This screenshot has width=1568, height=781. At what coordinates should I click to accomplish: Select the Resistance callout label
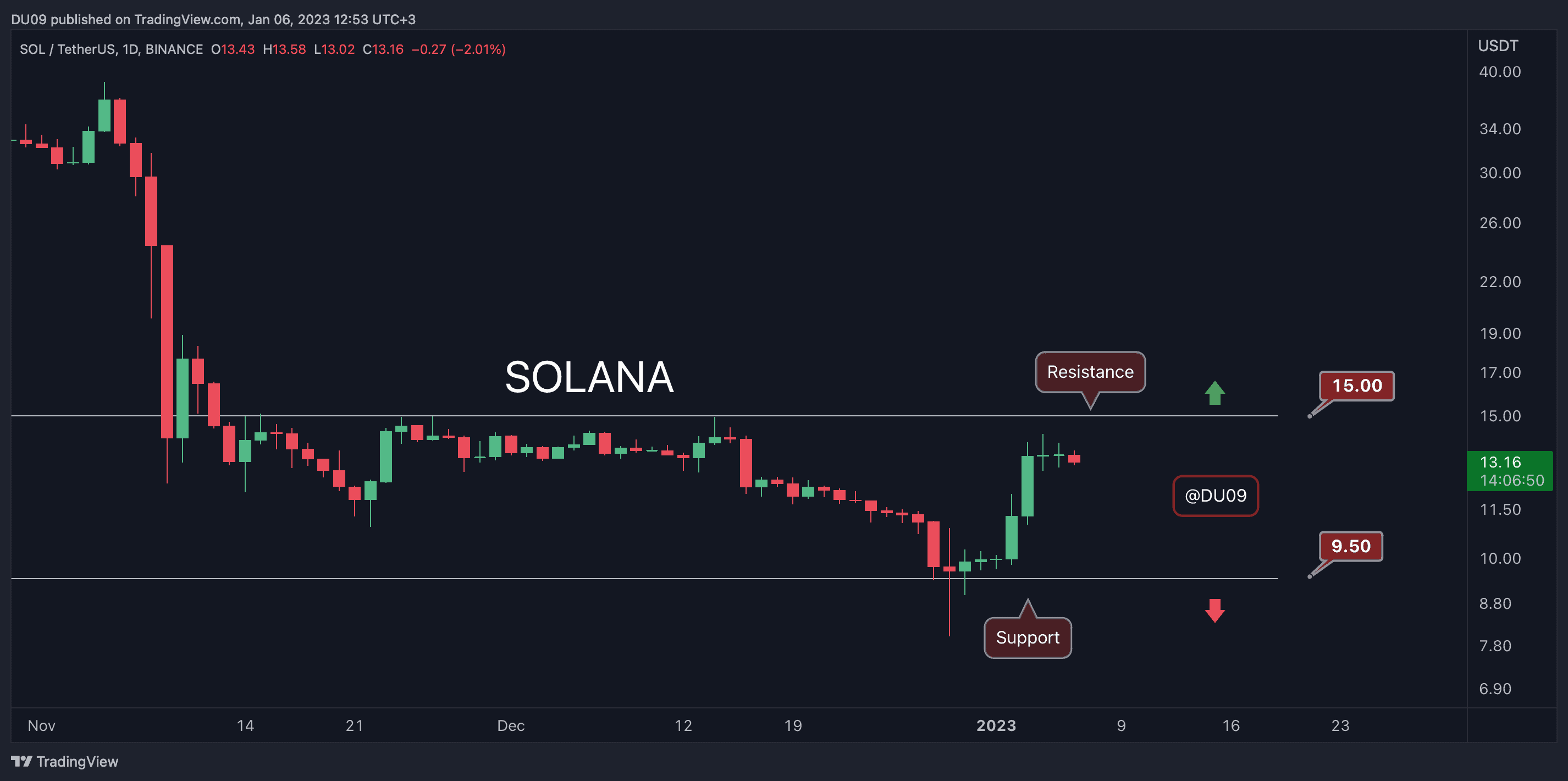[x=1090, y=372]
